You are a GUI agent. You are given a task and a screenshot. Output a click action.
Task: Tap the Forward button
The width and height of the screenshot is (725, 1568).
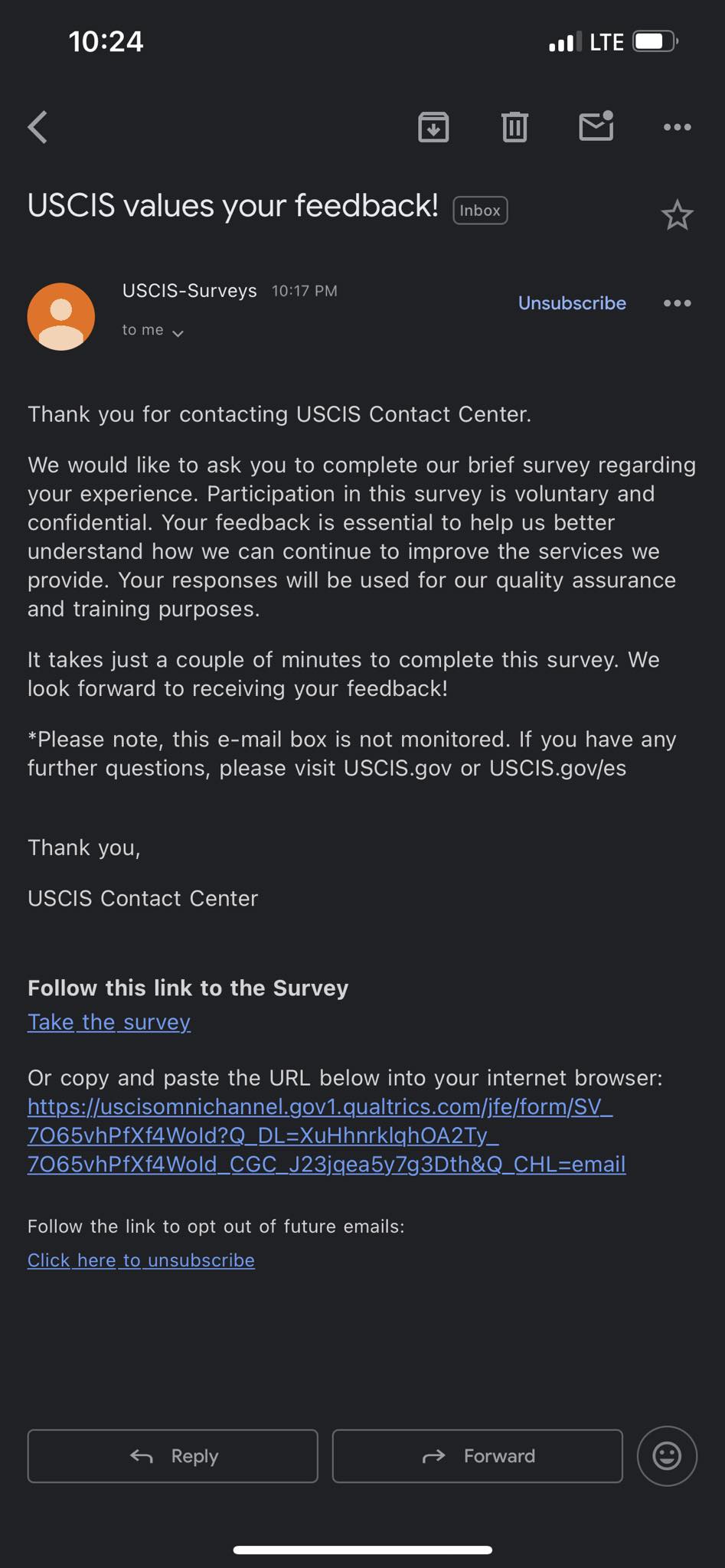(x=478, y=1456)
